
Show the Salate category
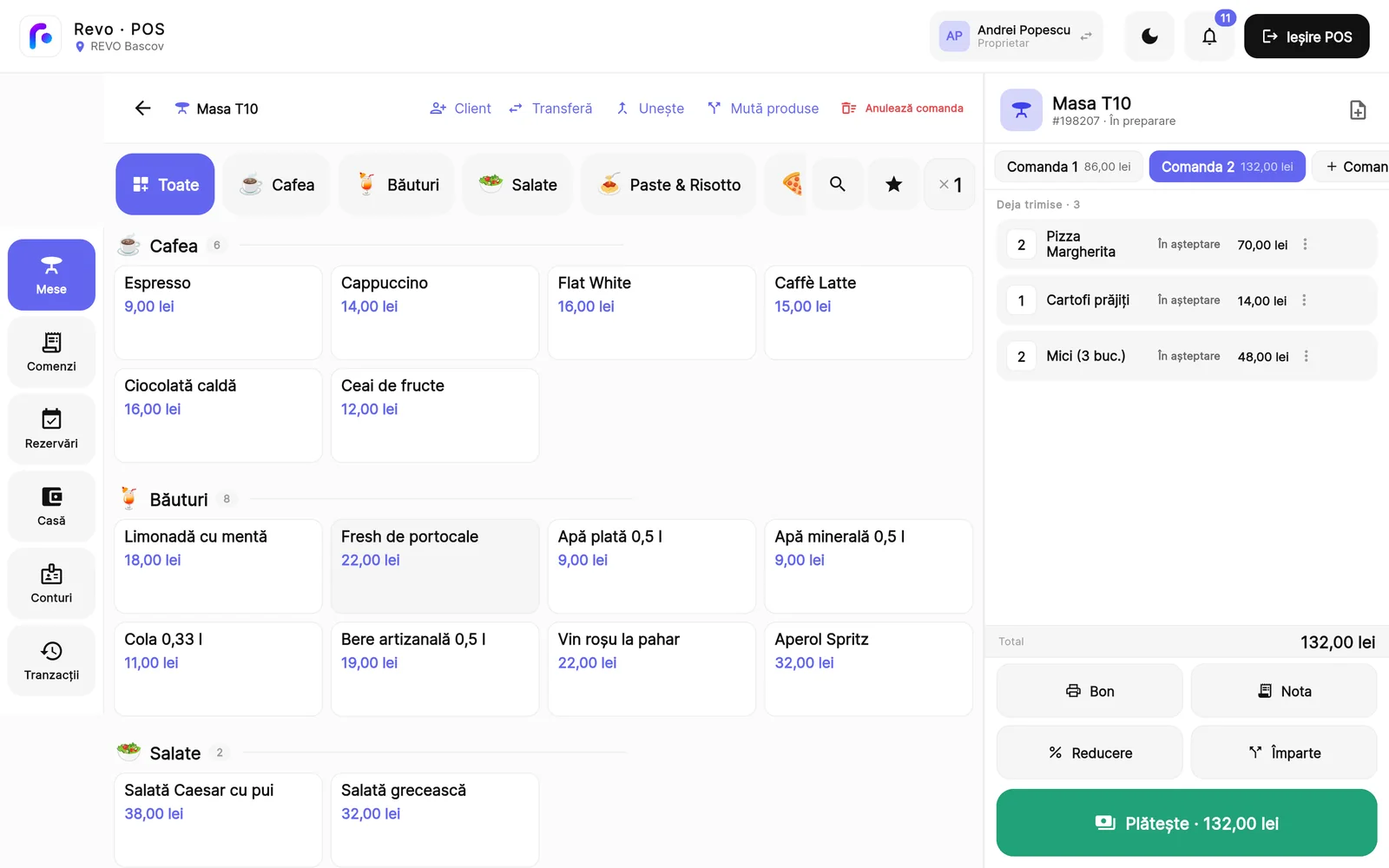point(517,184)
